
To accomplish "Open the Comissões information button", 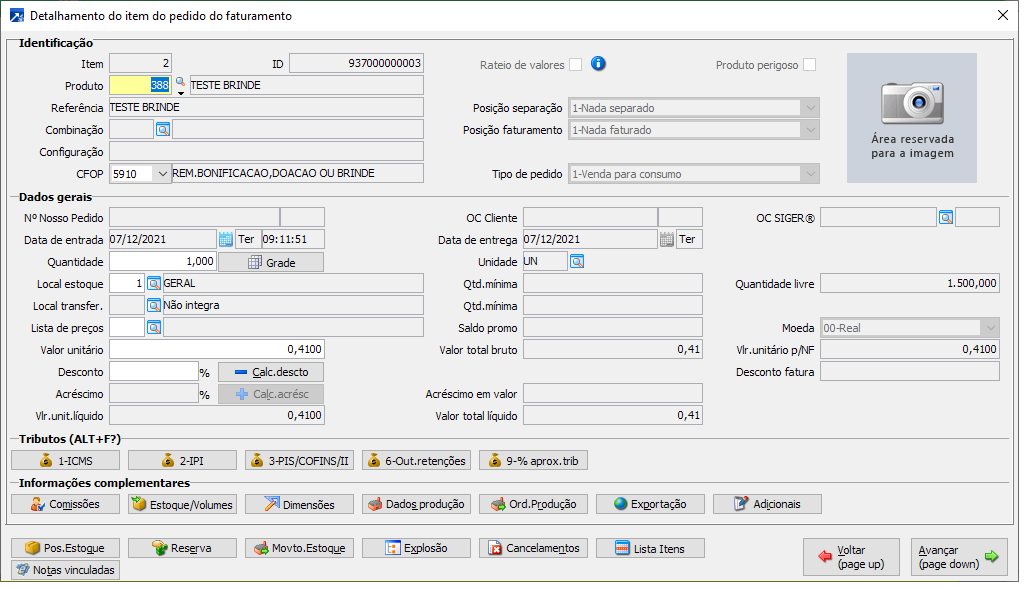I will [x=65, y=504].
